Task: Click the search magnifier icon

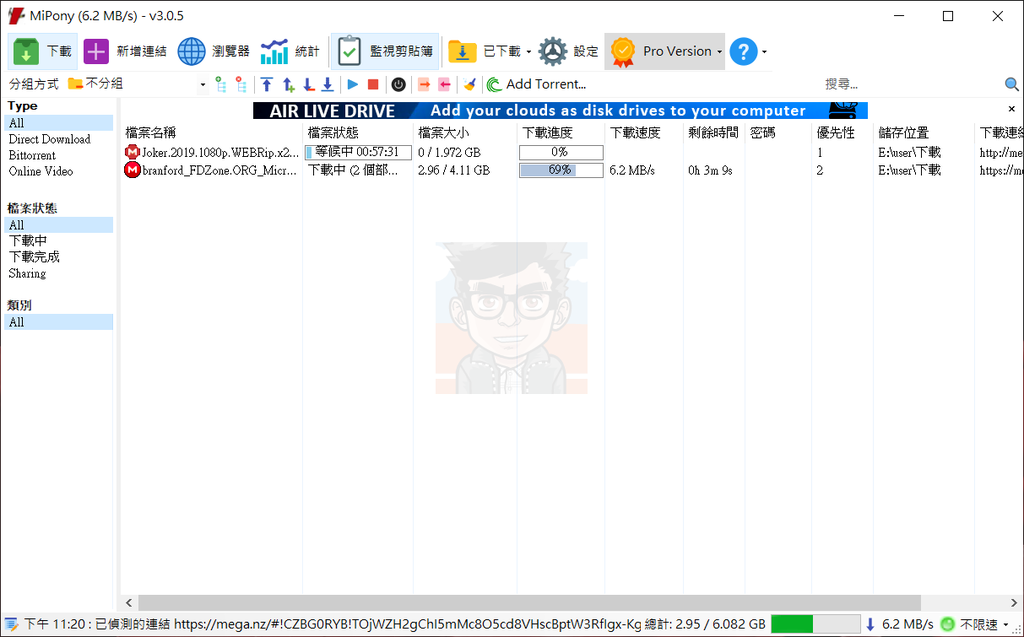Action: 1012,84
